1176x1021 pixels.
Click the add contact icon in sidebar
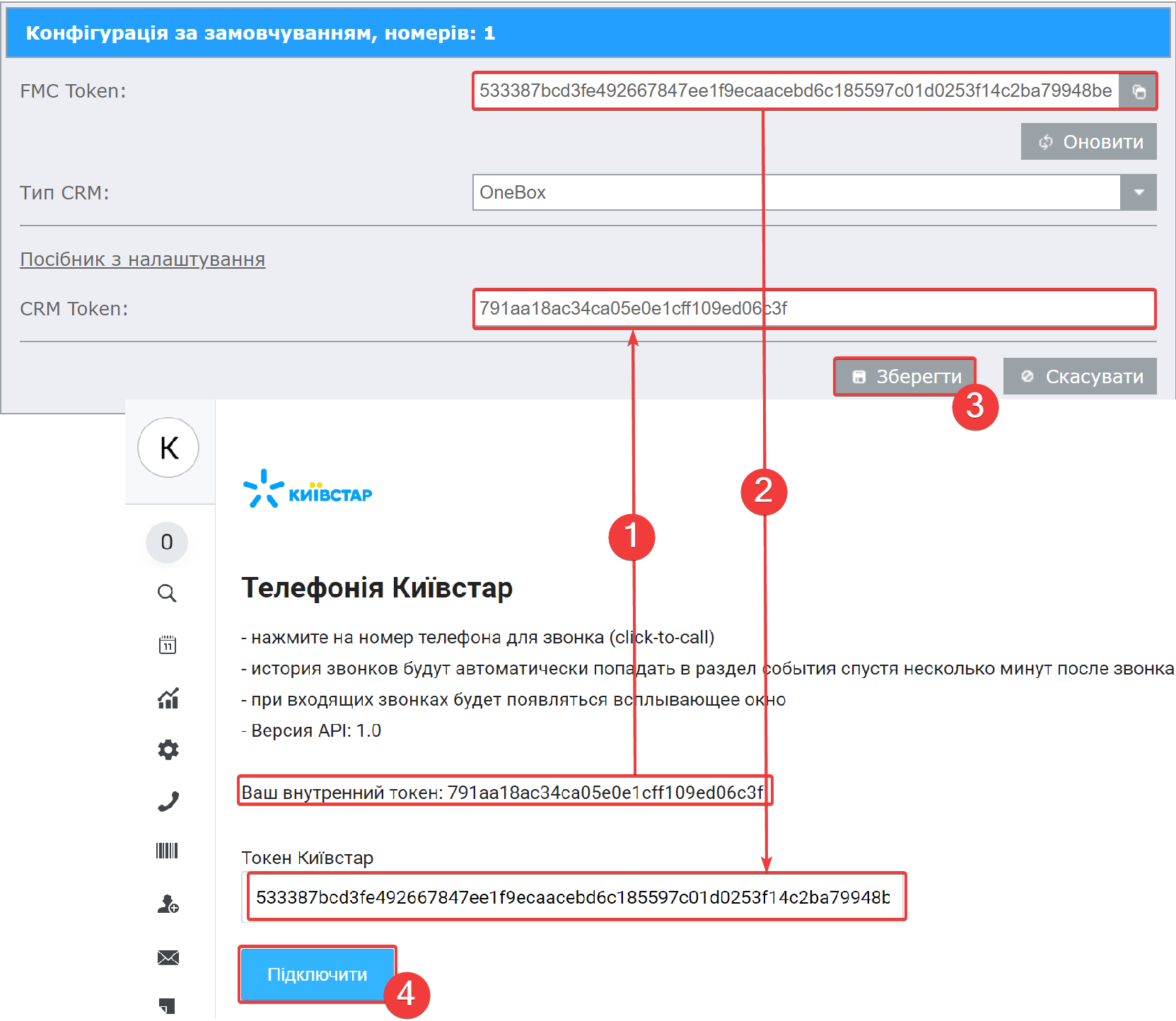click(168, 904)
